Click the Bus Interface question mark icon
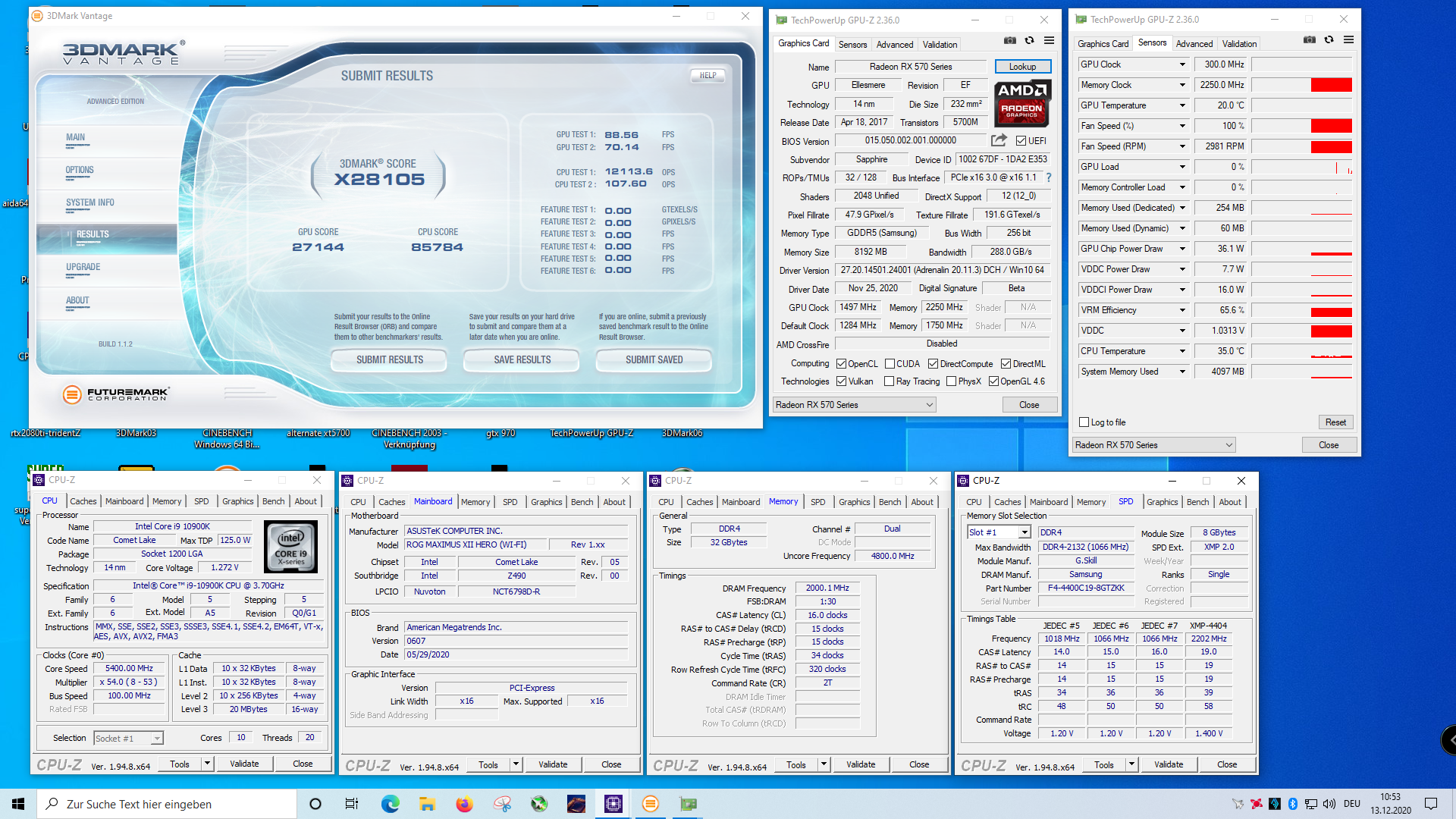The width and height of the screenshot is (1456, 819). coord(1049,177)
